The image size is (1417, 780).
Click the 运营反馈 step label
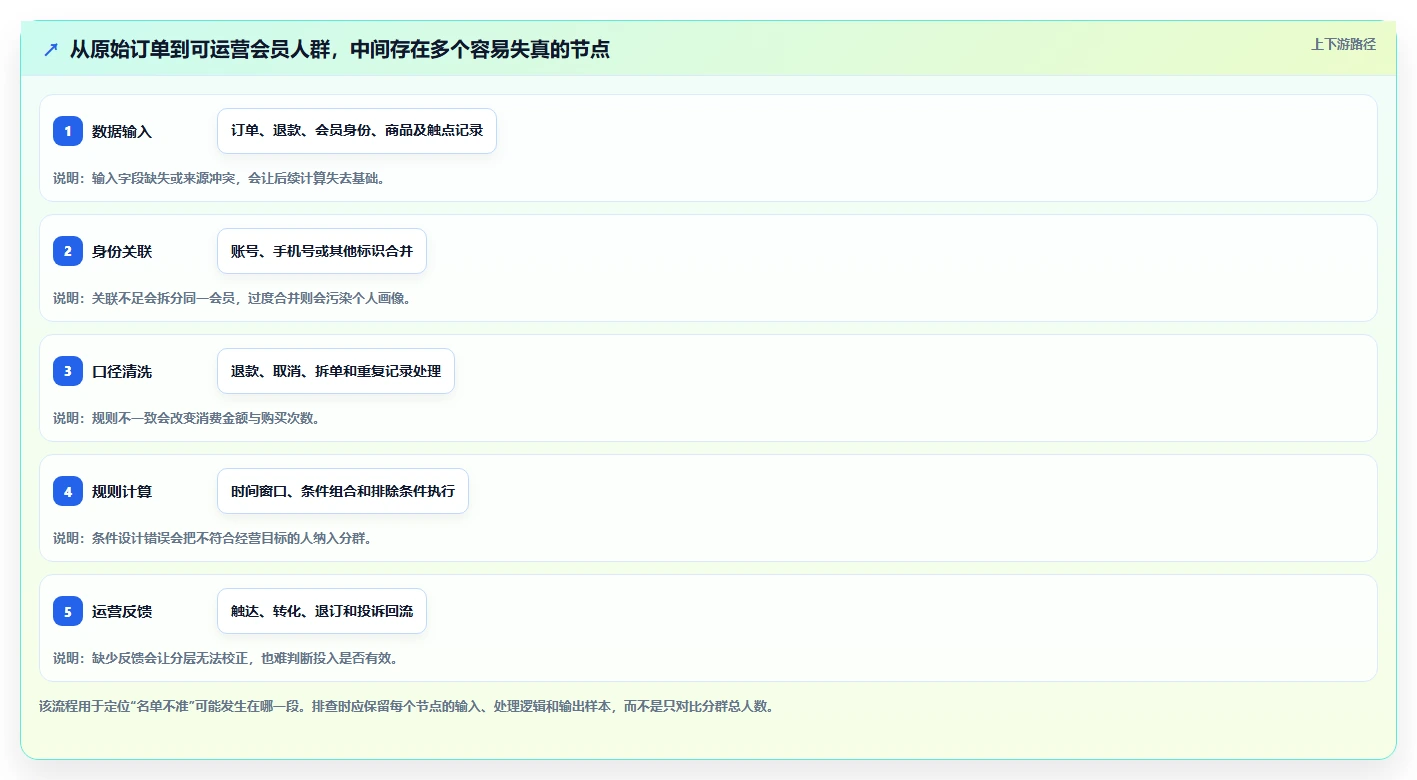point(122,611)
